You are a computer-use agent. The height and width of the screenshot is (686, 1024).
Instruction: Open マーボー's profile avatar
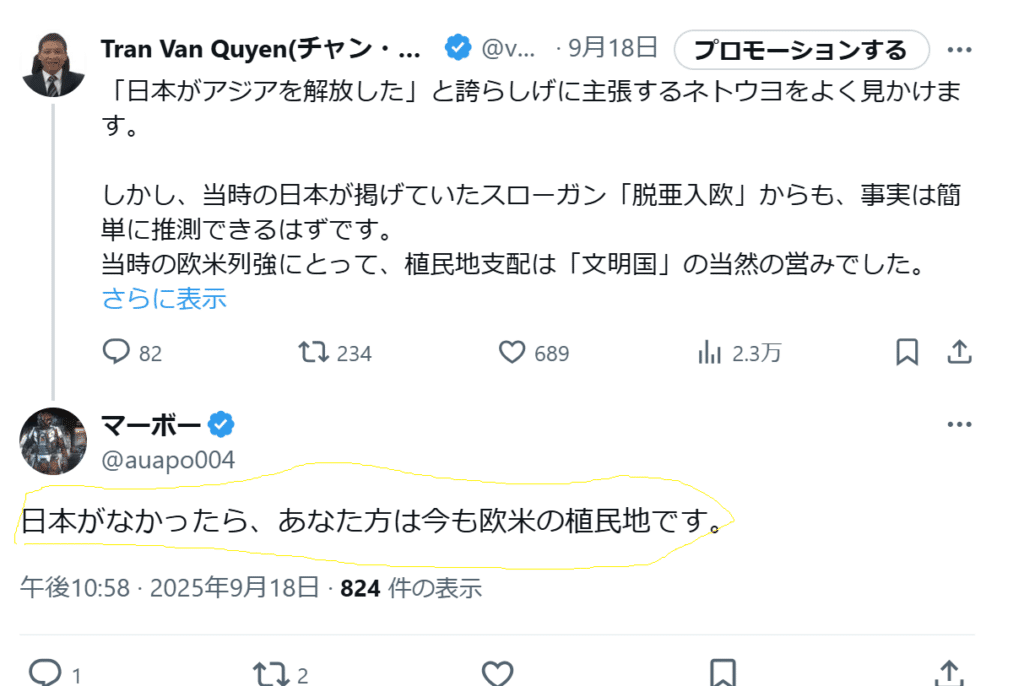point(53,440)
